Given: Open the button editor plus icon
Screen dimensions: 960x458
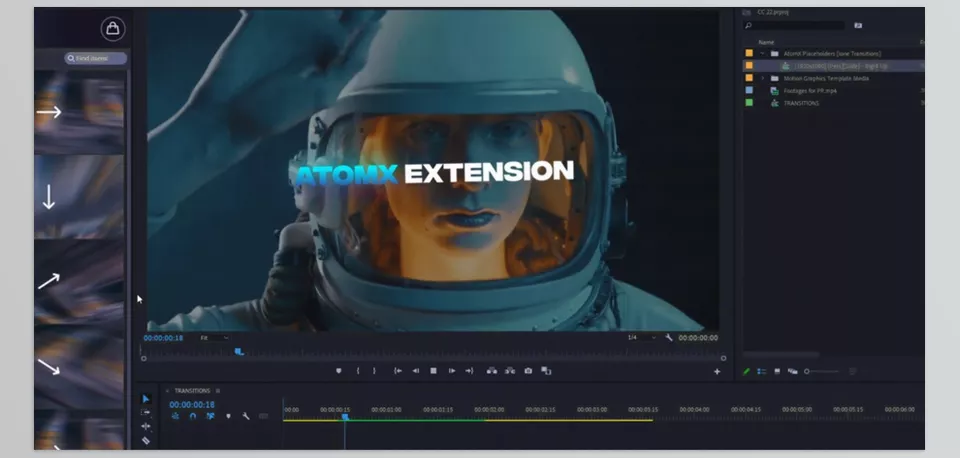Looking at the screenshot, I should click(x=717, y=372).
